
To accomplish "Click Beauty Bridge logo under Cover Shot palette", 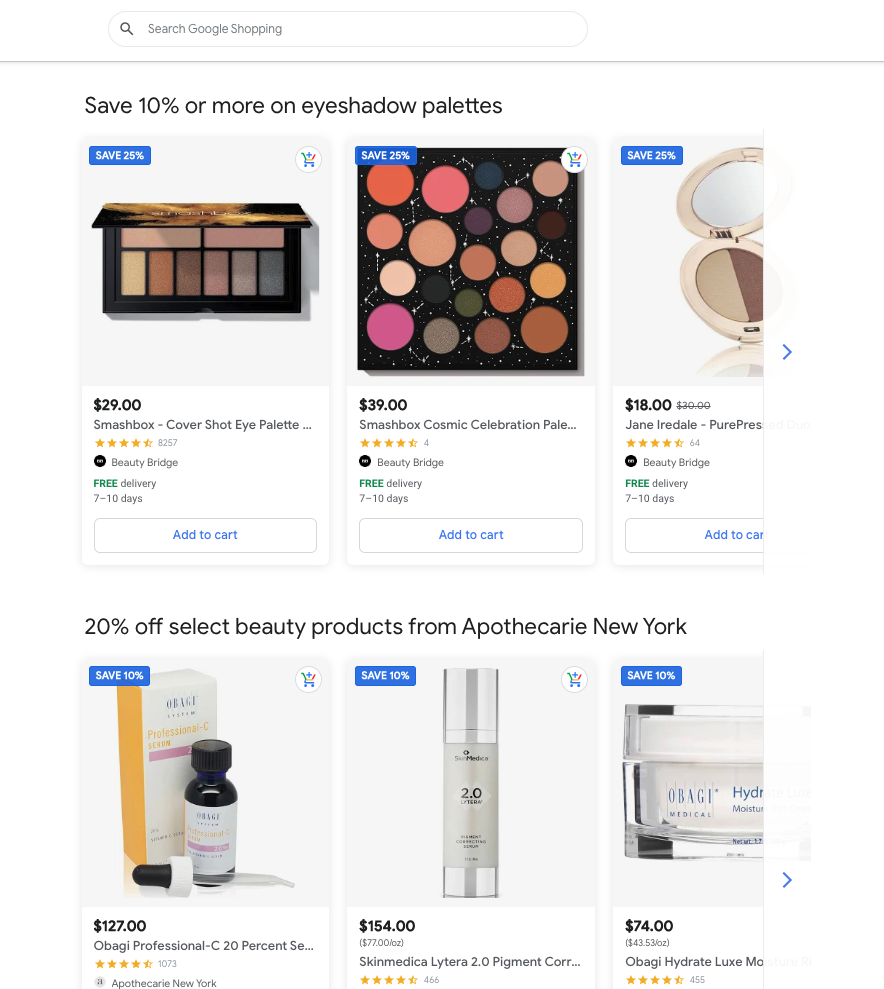I will click(100, 461).
